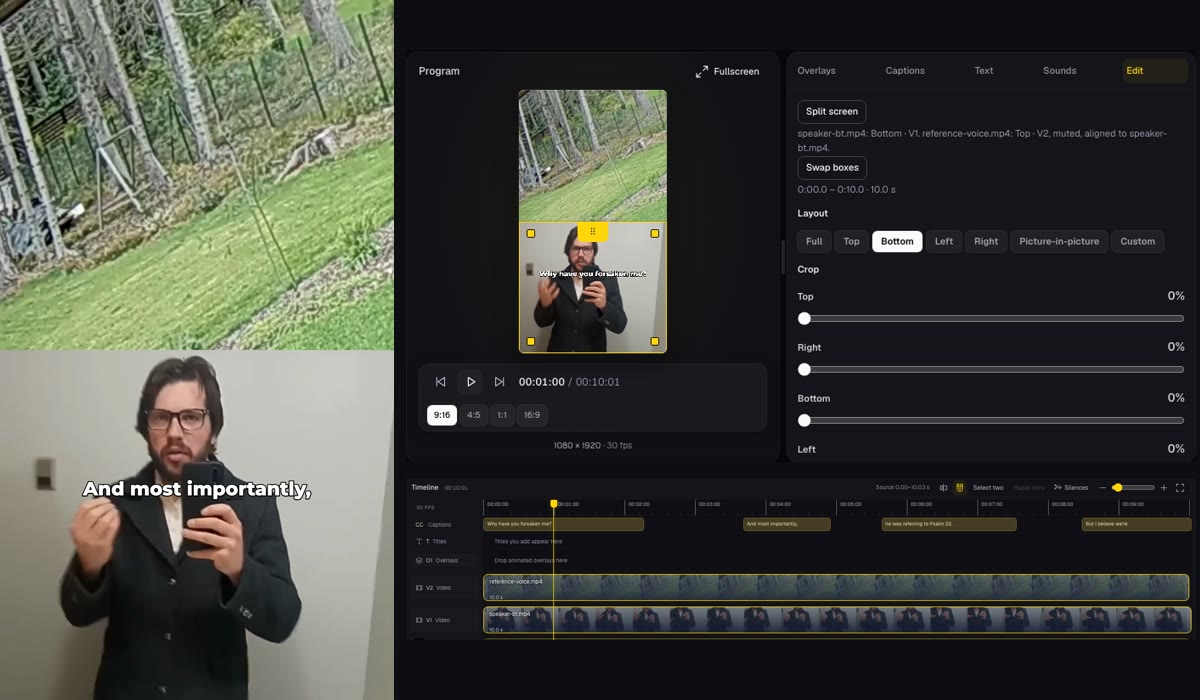Choose the Top layout option
The image size is (1200, 700).
pyautogui.click(x=851, y=241)
